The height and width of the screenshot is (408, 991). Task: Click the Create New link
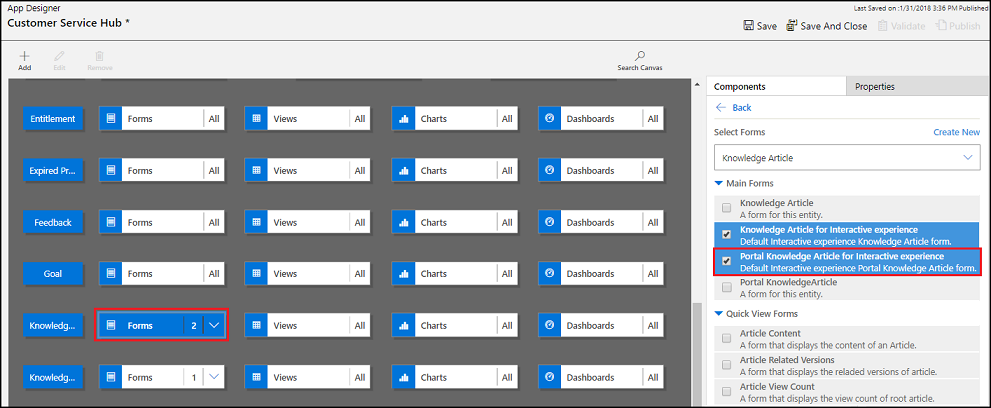pos(957,132)
